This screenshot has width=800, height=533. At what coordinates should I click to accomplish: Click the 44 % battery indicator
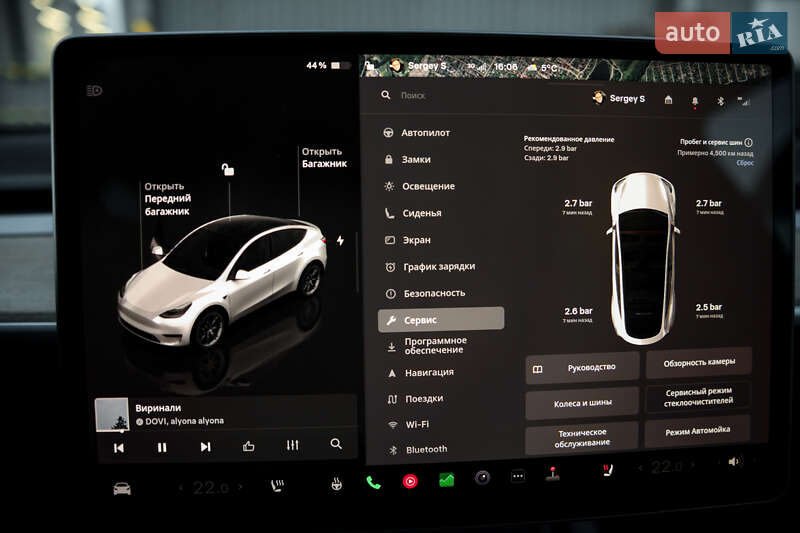[328, 65]
